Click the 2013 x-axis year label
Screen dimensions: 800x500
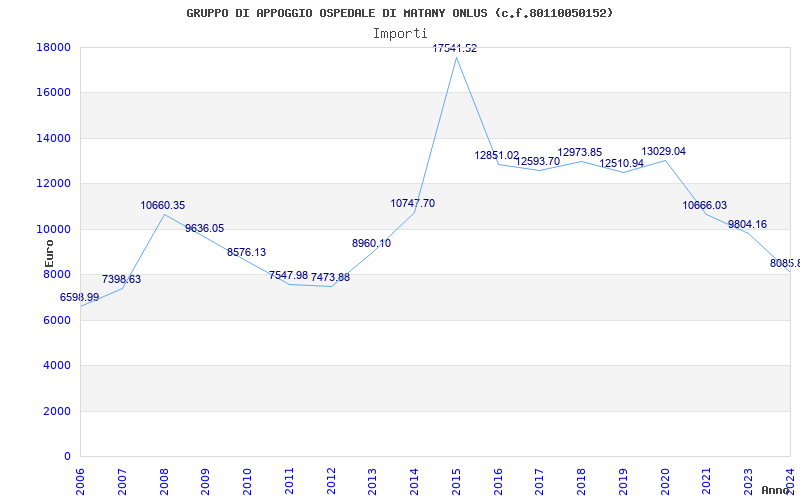click(373, 482)
